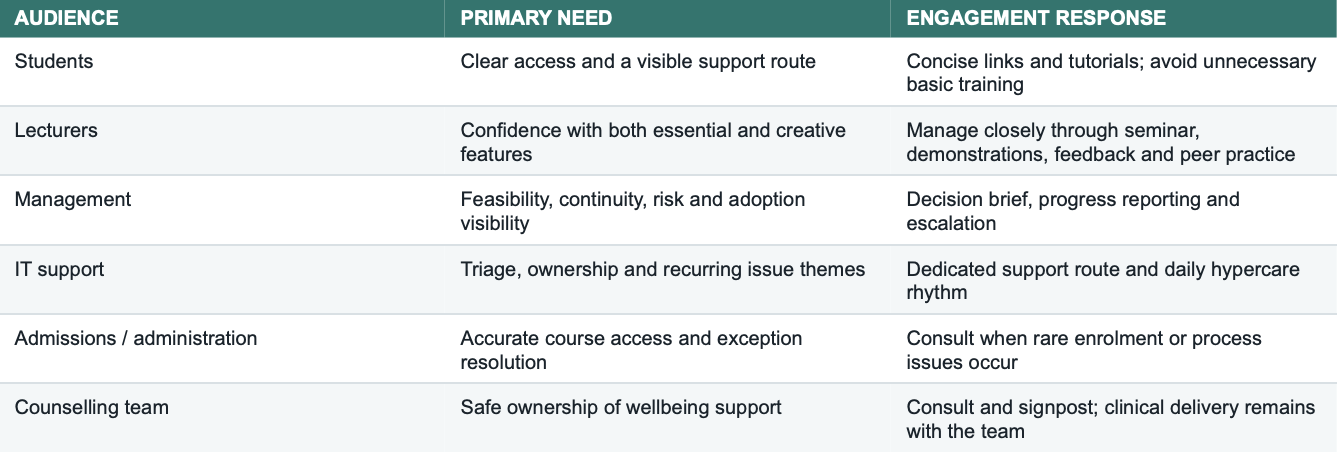This screenshot has width=1337, height=452.
Task: Click 'Triage, ownership and recurring issue themes'
Action: (x=662, y=269)
